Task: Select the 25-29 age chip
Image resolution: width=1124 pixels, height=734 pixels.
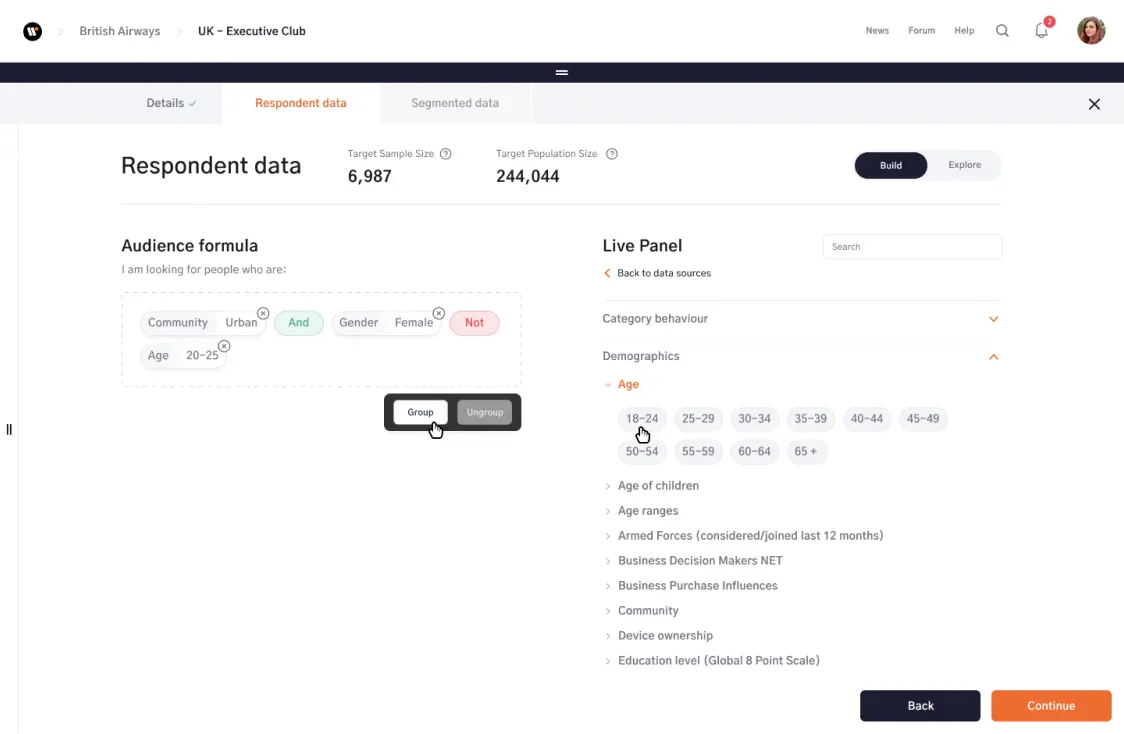Action: pyautogui.click(x=698, y=419)
